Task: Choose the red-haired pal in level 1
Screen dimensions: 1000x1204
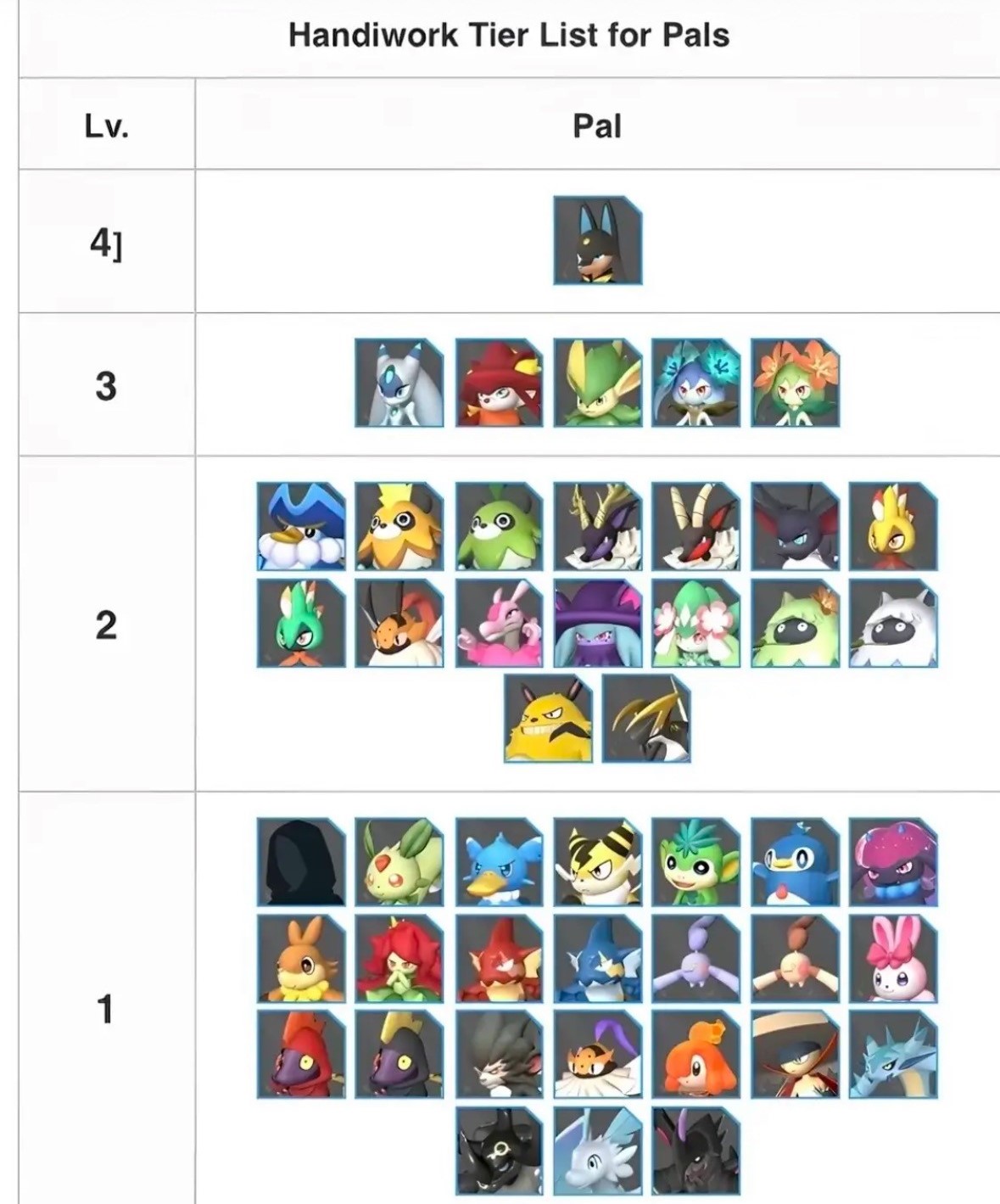Action: pos(399,958)
